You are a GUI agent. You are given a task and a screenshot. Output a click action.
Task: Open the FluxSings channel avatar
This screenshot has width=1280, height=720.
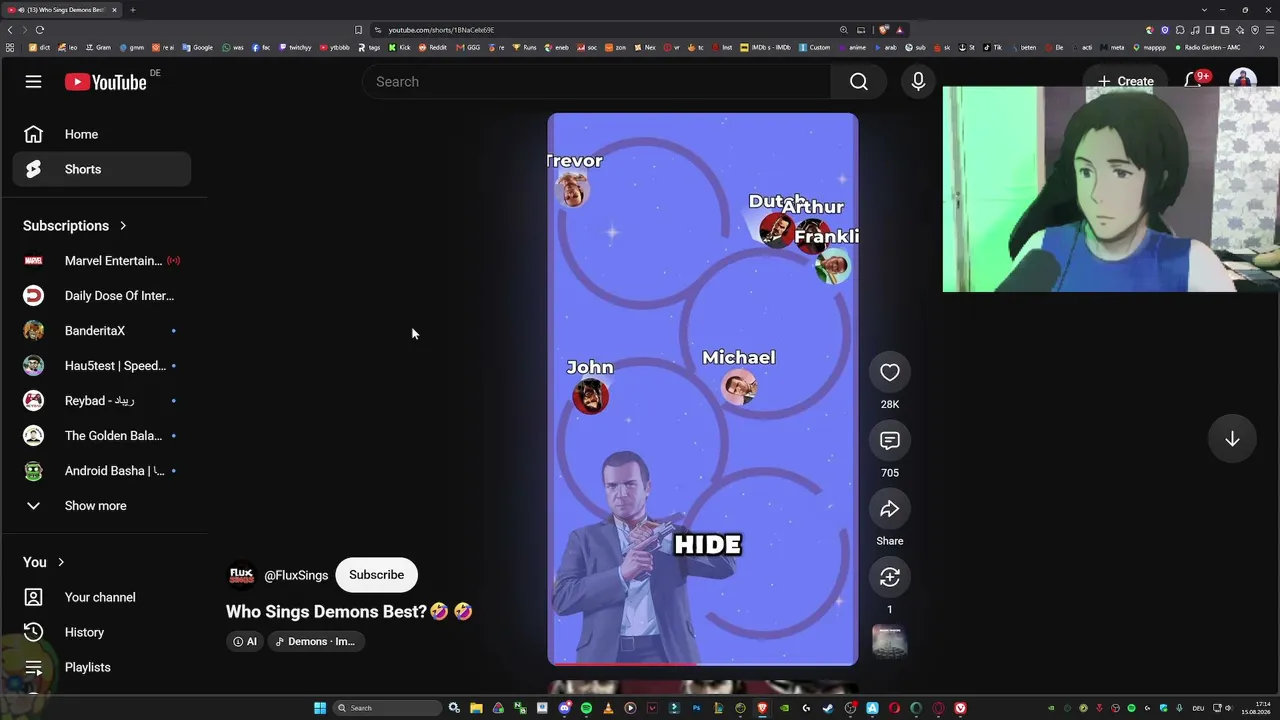click(x=242, y=575)
